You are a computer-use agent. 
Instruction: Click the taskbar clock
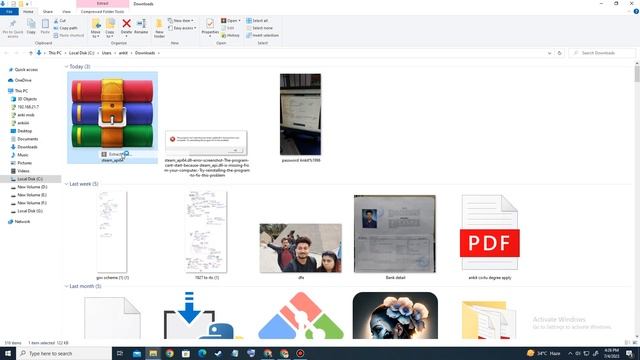tap(611, 353)
